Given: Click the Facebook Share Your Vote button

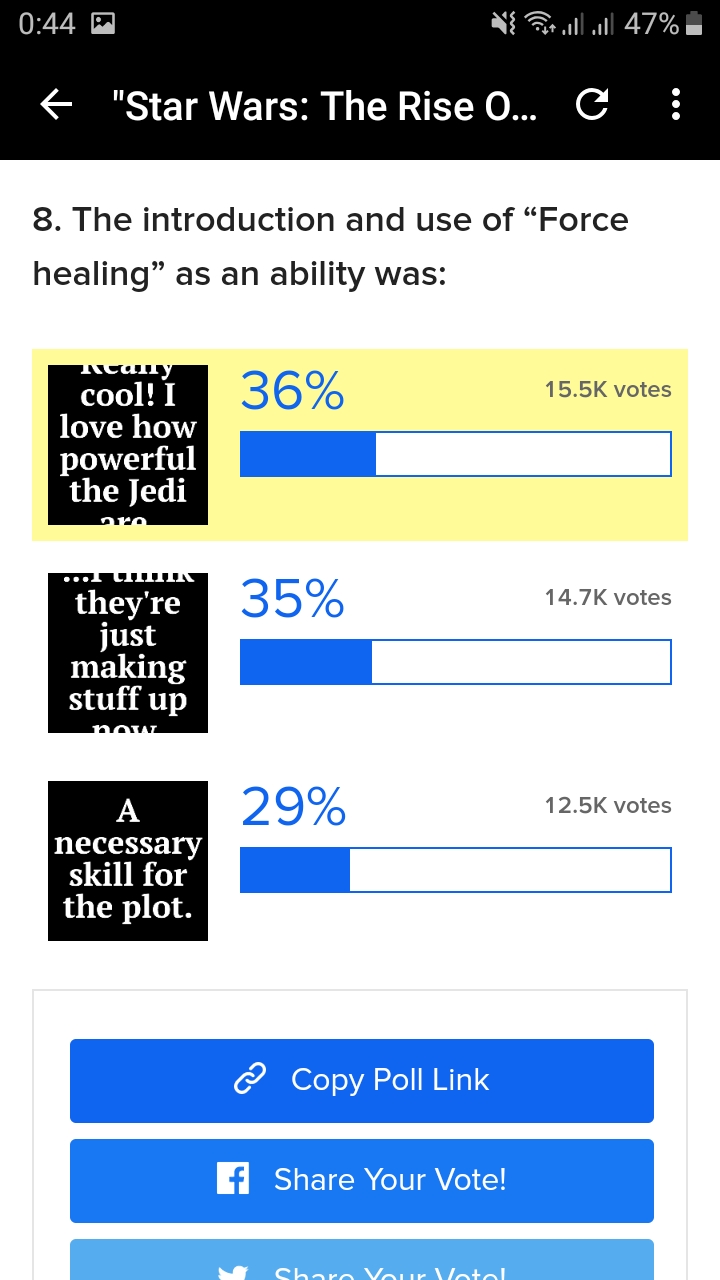Looking at the screenshot, I should [362, 1181].
